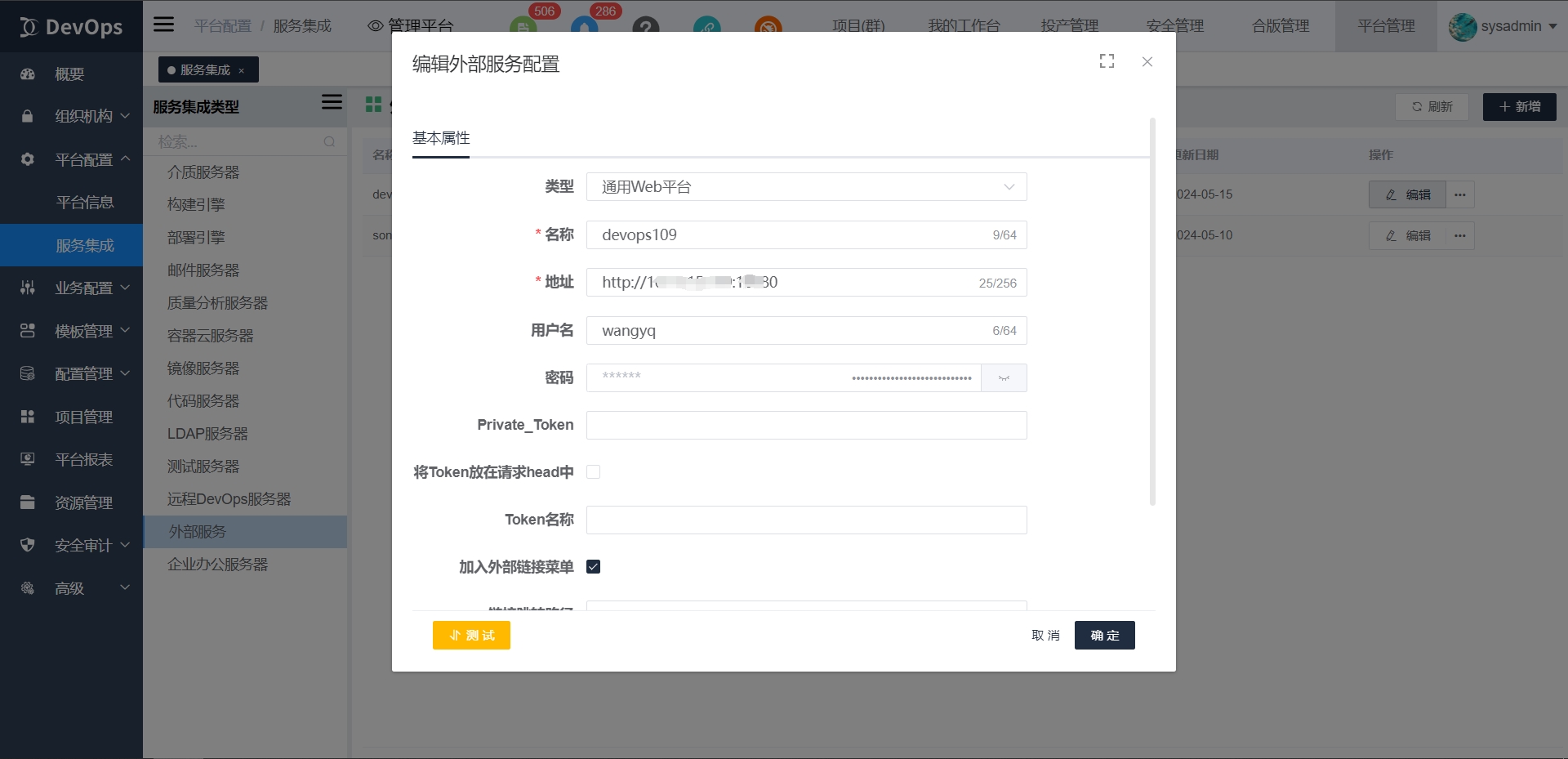Click the more options icon for first row

click(x=1460, y=194)
